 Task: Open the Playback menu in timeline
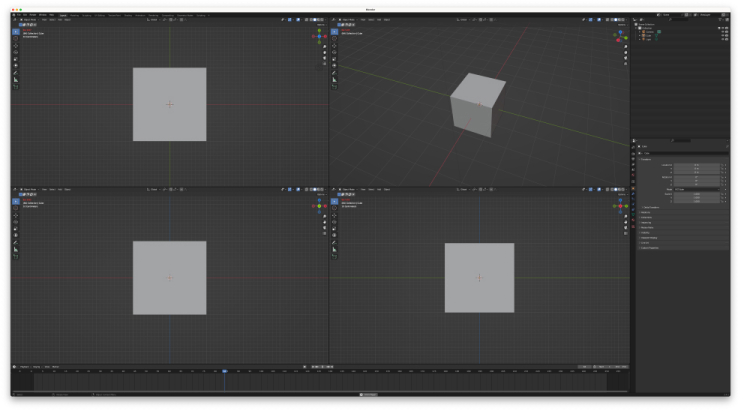point(24,366)
